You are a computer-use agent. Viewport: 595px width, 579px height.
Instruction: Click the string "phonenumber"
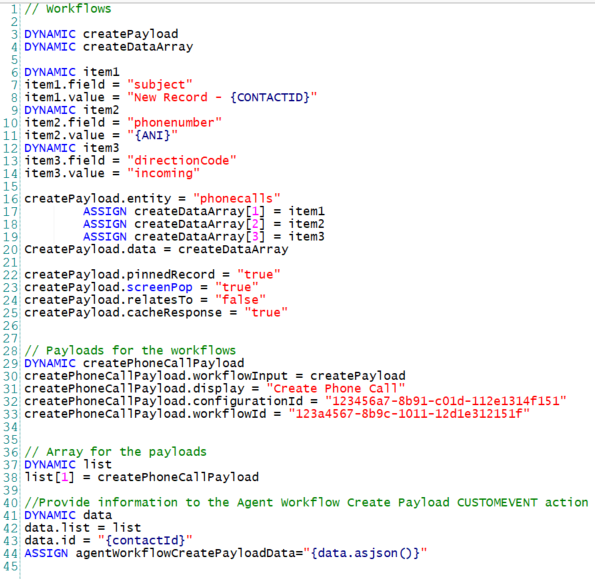point(174,123)
